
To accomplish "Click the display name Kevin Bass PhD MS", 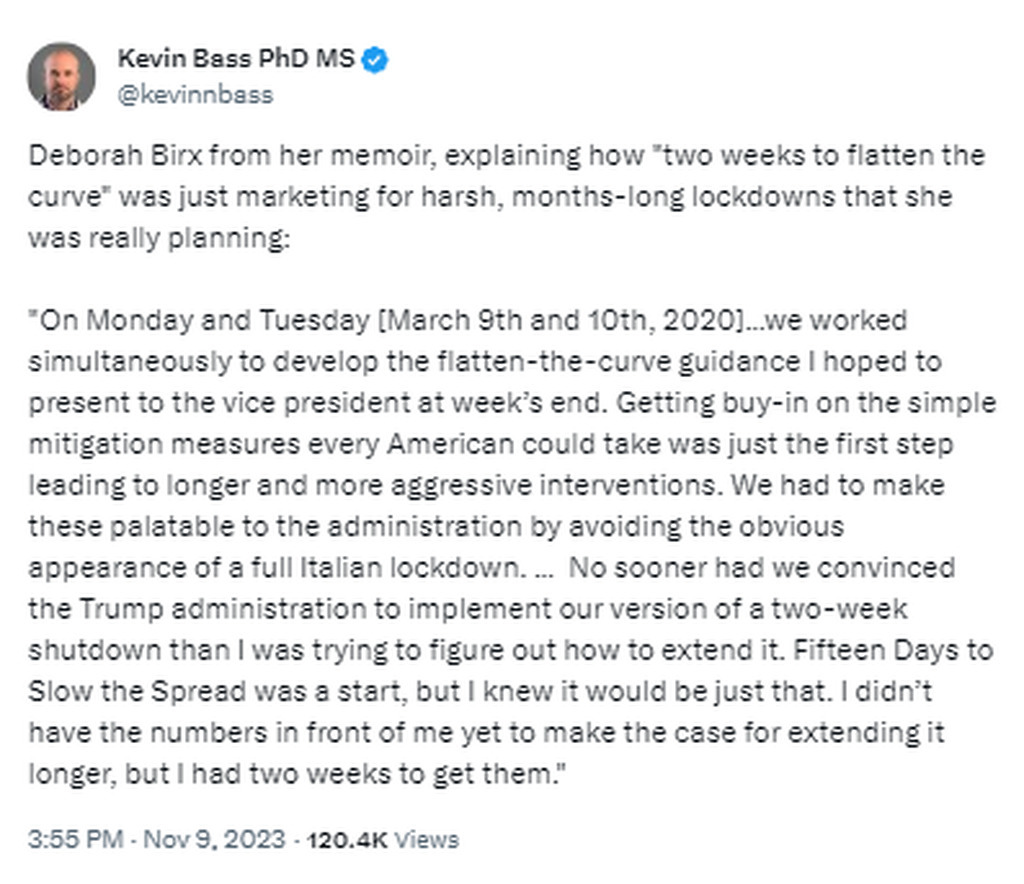I will click(x=236, y=58).
